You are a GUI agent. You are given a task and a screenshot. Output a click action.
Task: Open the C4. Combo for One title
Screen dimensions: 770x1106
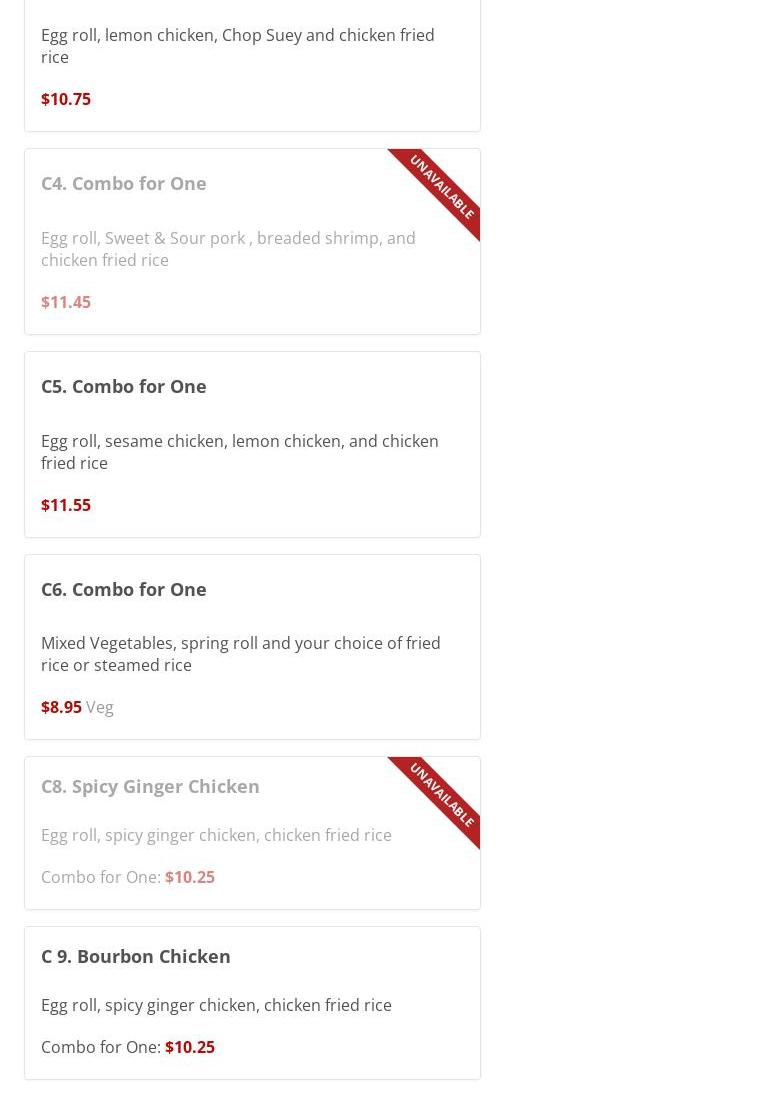click(124, 183)
